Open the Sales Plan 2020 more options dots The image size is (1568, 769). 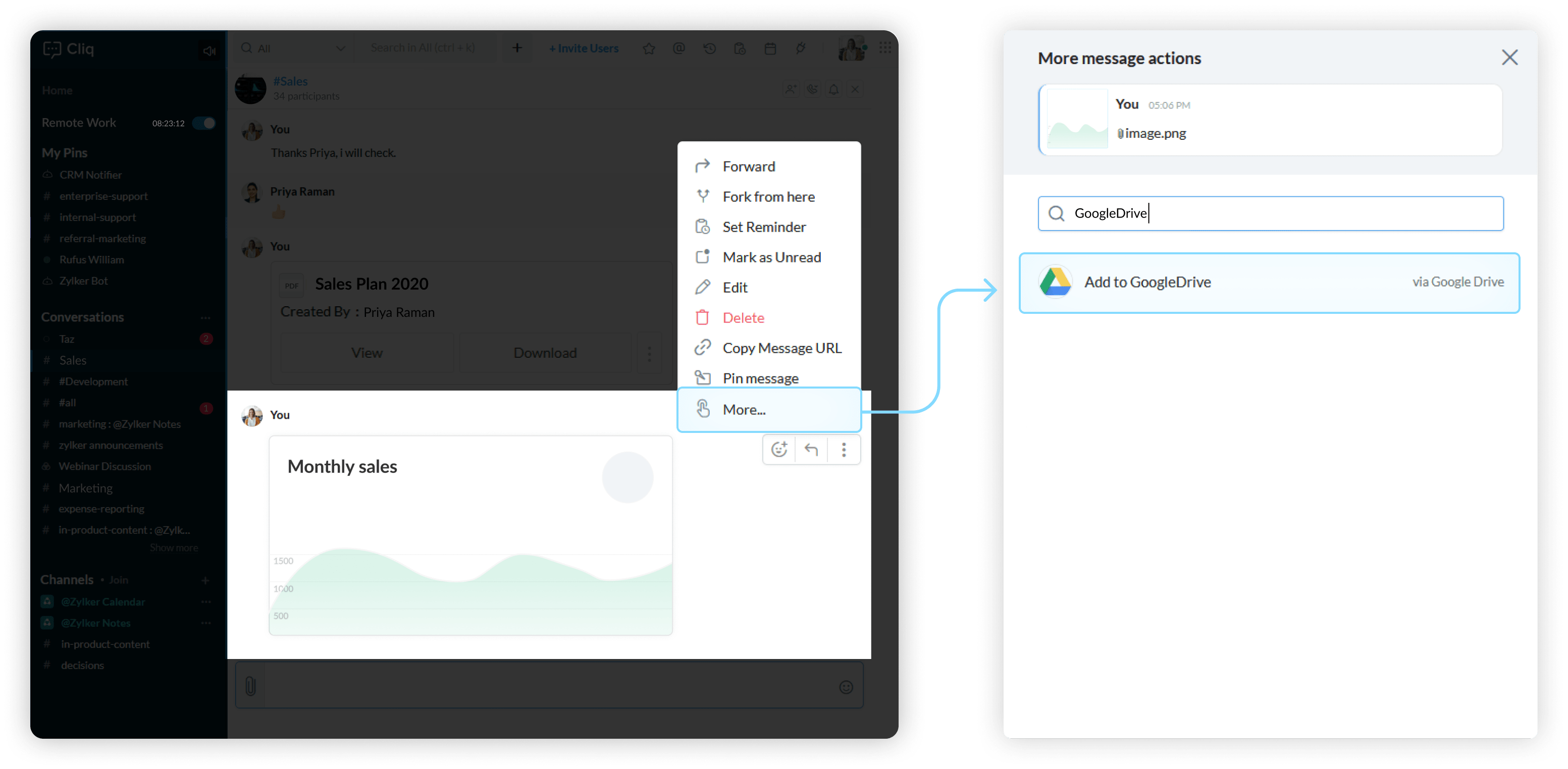point(649,353)
